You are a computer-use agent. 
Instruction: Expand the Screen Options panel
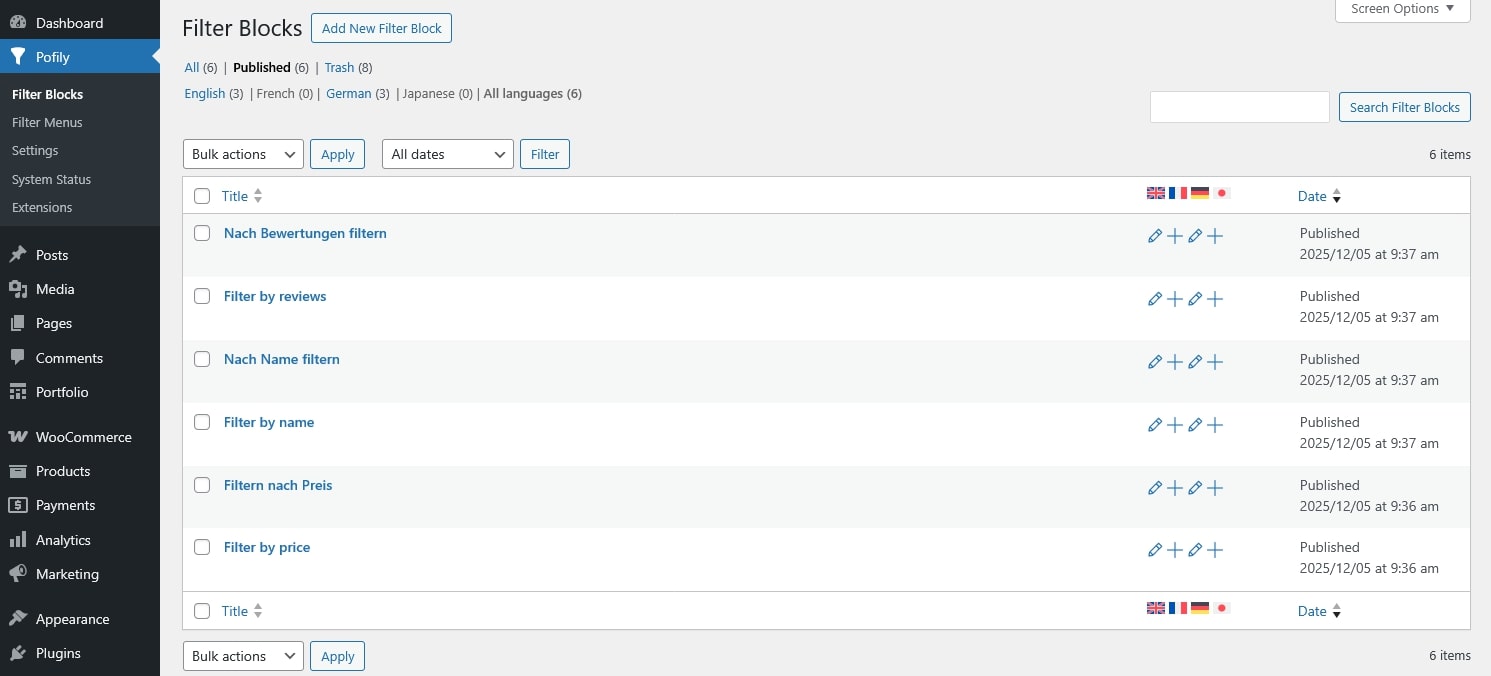pyautogui.click(x=1402, y=9)
